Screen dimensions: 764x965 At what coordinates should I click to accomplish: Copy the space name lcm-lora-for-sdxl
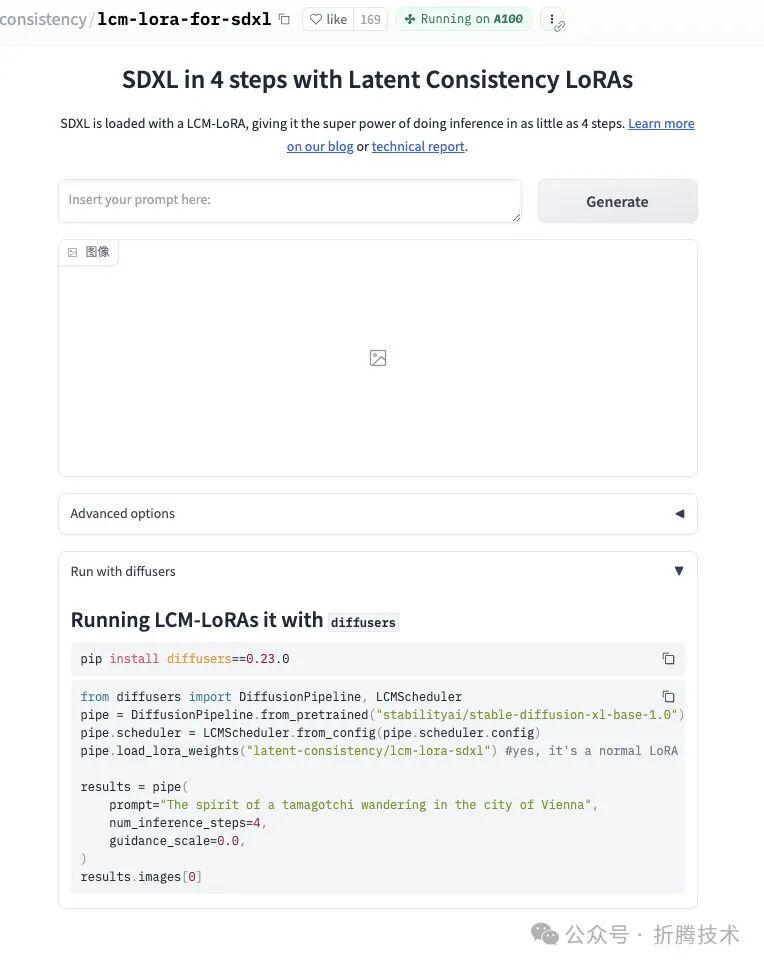284,19
